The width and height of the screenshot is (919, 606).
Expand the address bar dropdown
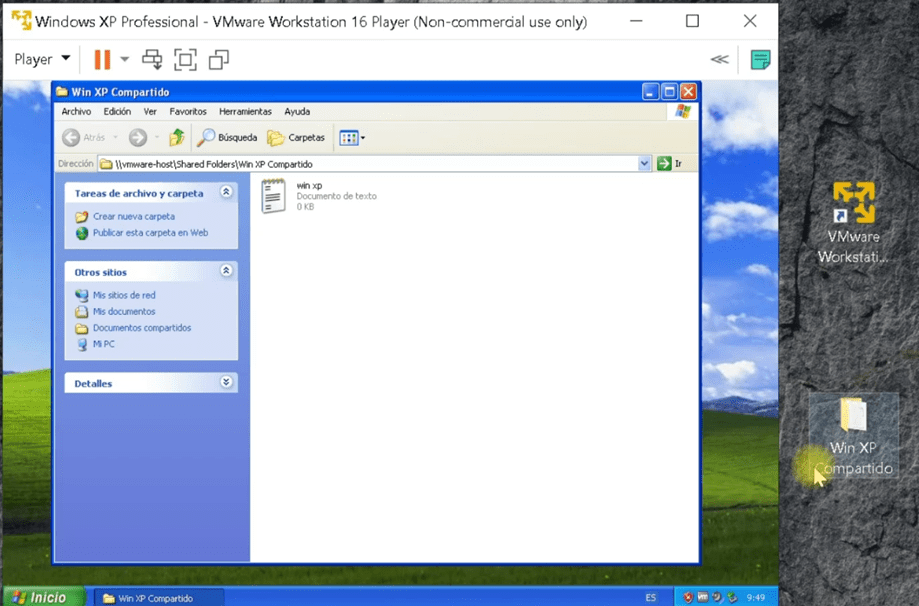(644, 164)
